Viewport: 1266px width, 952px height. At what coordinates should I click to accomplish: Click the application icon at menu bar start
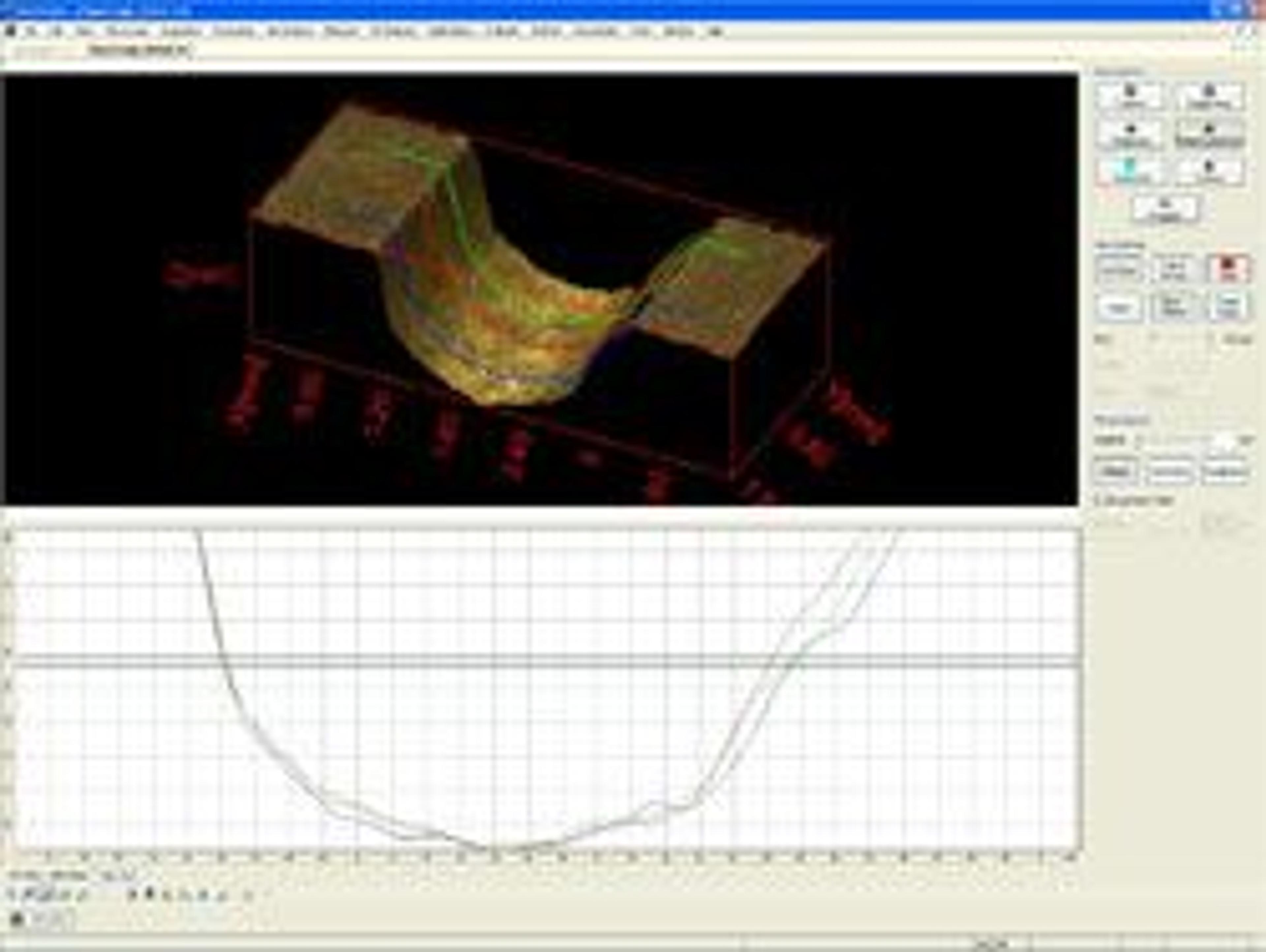coord(10,31)
